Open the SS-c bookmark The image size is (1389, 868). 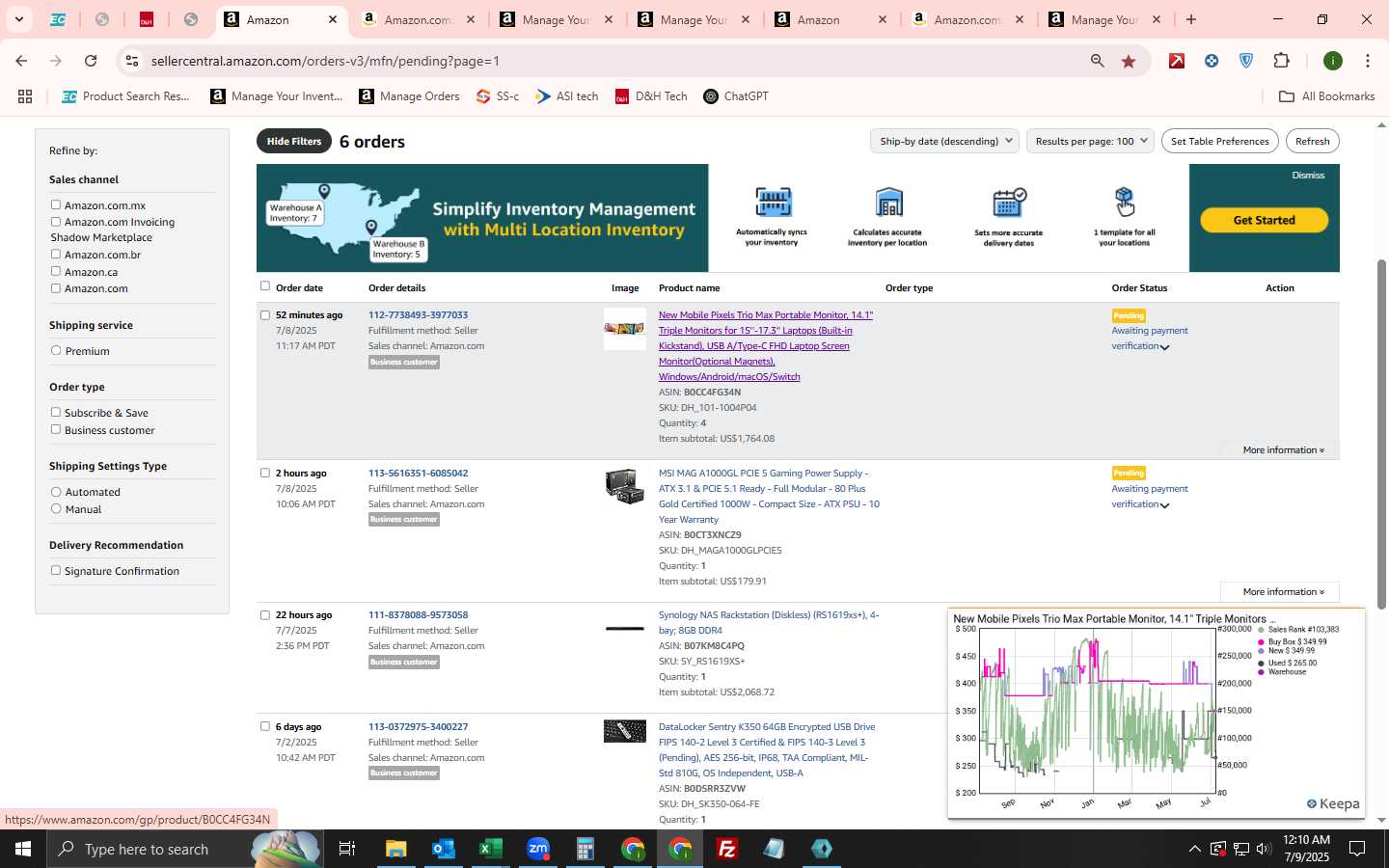(x=498, y=96)
